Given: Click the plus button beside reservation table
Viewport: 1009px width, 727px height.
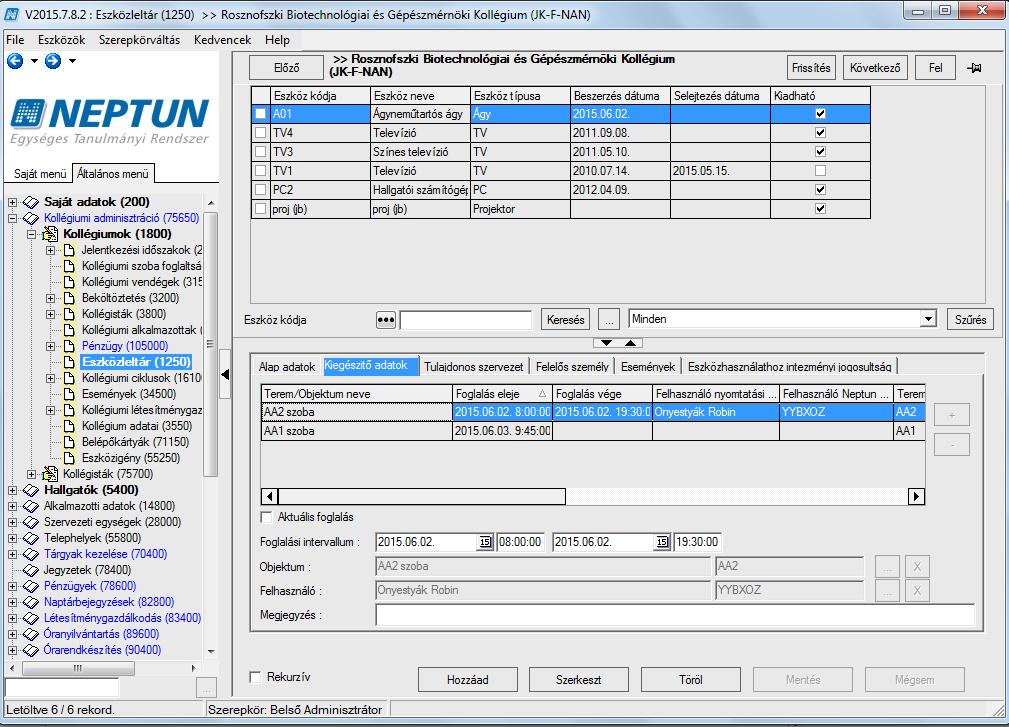Looking at the screenshot, I should (x=952, y=415).
